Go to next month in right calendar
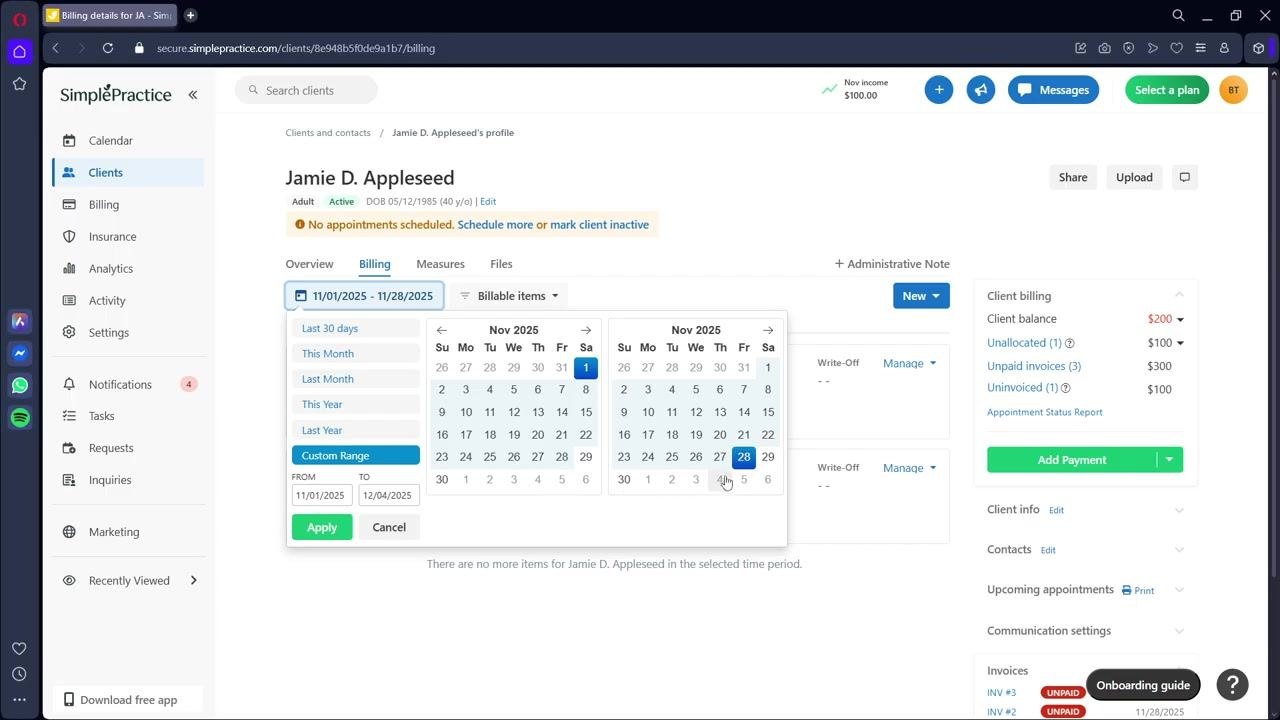 (768, 330)
